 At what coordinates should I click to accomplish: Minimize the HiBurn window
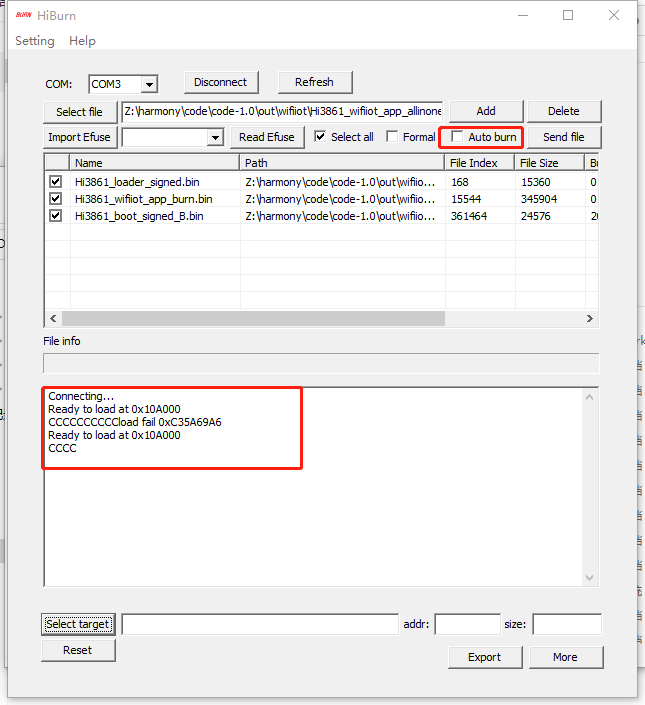pyautogui.click(x=523, y=15)
